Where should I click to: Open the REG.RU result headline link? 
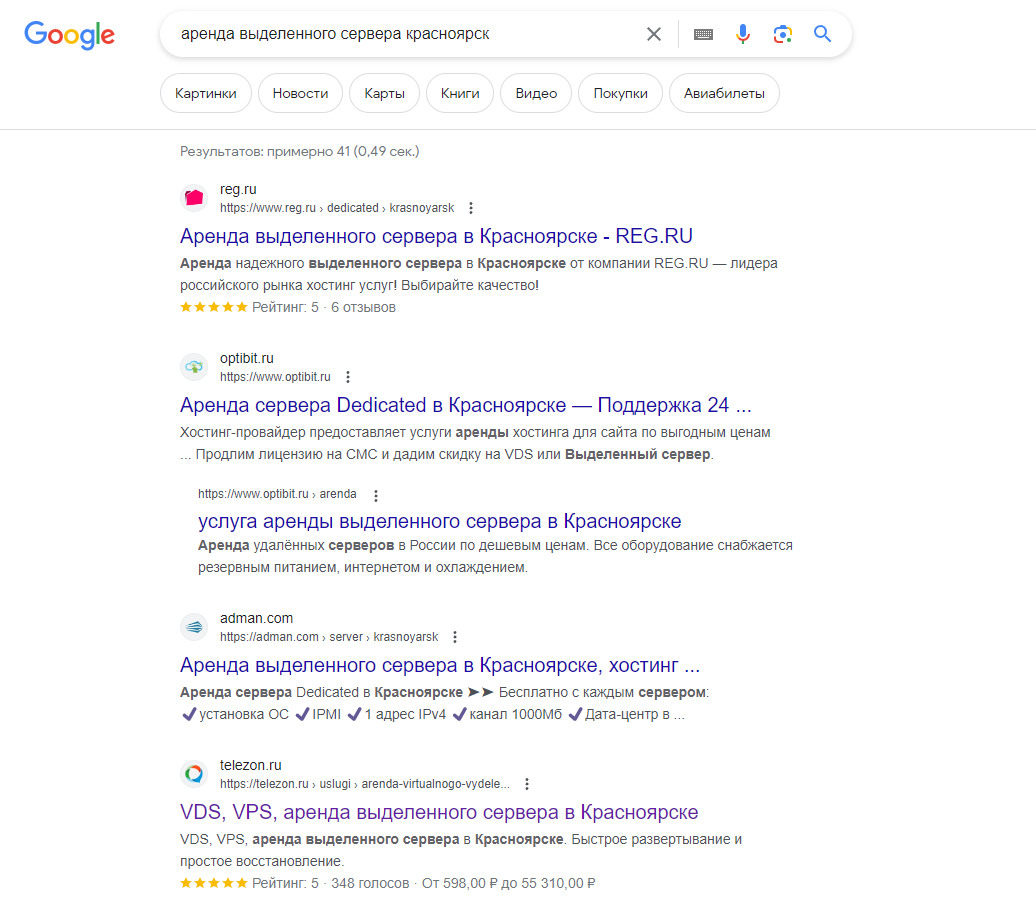[436, 236]
